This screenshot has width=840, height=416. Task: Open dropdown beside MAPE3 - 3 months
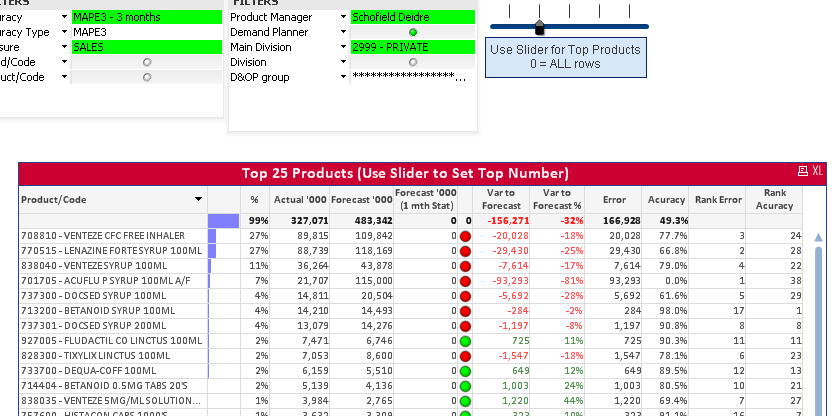click(64, 17)
